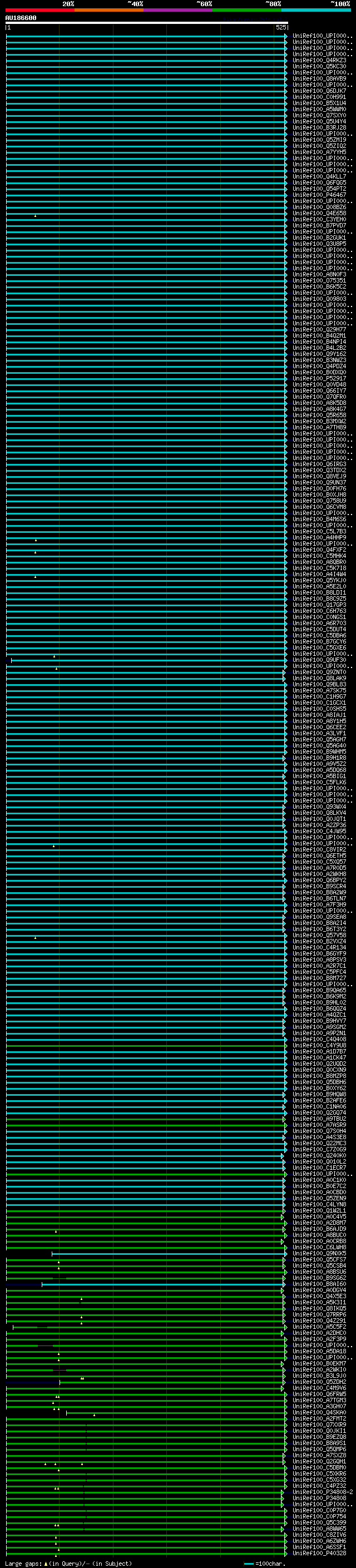Click the UniRef100_Q17GP3 label
This screenshot has height=1568, width=356.
click(x=319, y=605)
